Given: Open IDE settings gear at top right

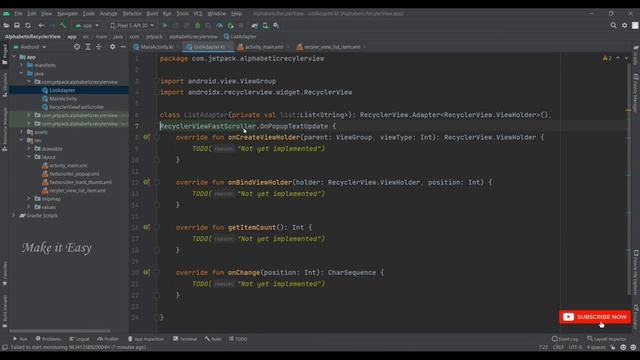Looking at the screenshot, I should 624,25.
